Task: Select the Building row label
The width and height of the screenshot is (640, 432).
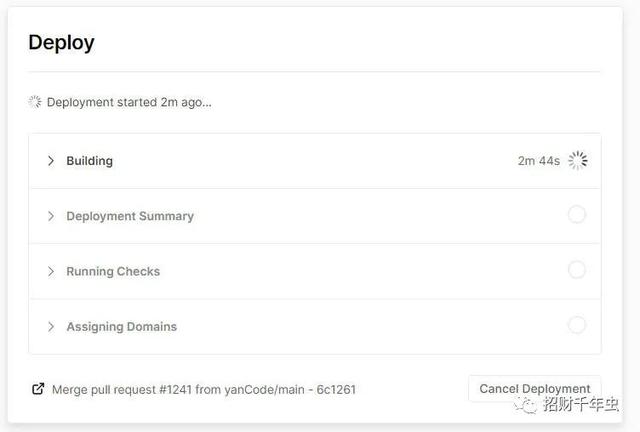Action: click(x=89, y=161)
